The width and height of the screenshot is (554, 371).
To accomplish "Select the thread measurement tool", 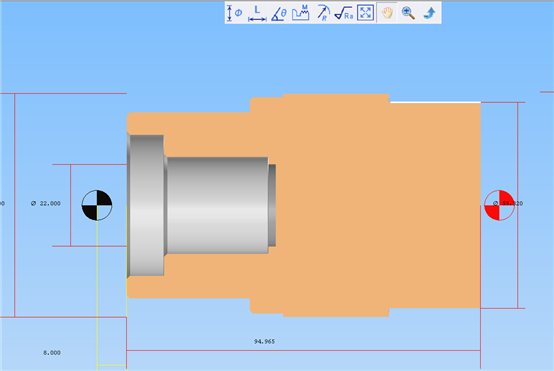I will (x=301, y=13).
